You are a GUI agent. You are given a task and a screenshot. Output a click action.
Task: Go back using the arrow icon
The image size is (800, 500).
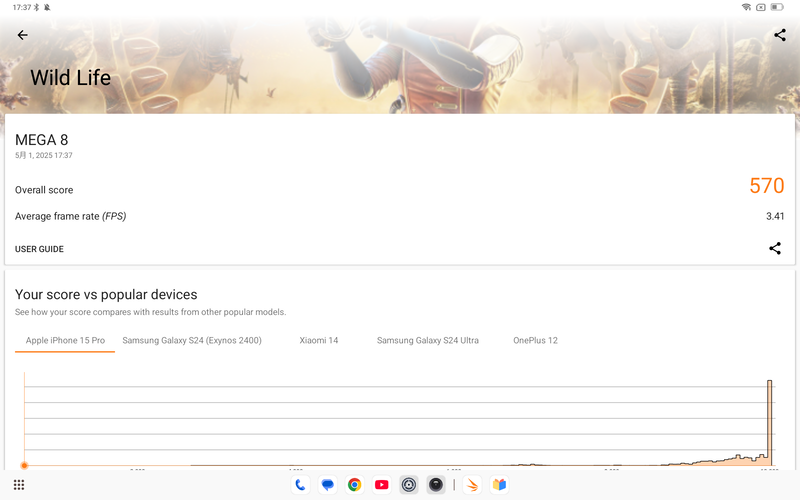[22, 35]
